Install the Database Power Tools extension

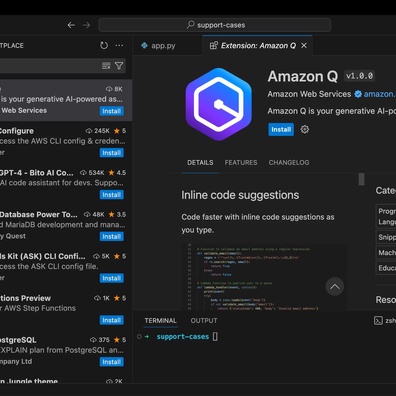[x=112, y=236]
